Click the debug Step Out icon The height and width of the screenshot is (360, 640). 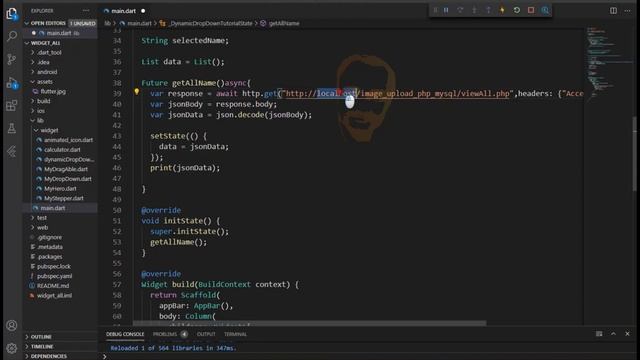(488, 10)
